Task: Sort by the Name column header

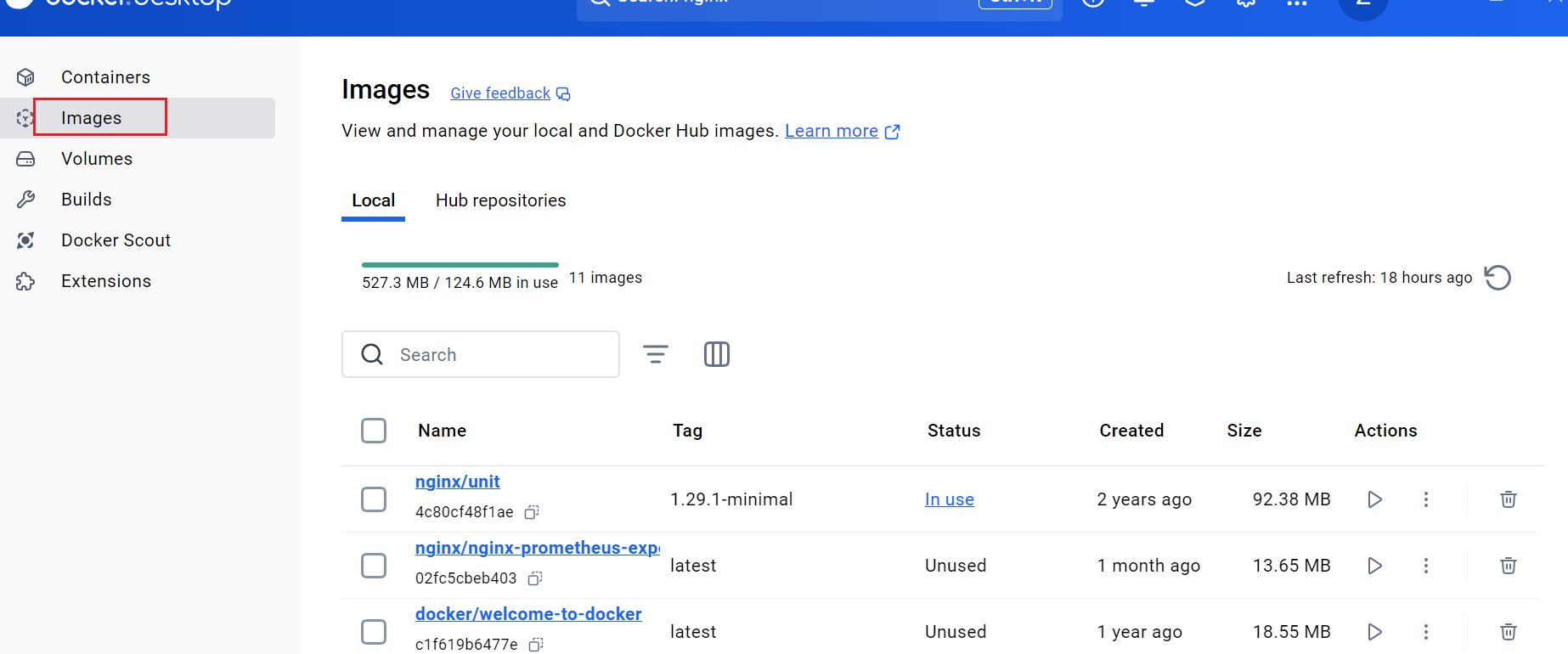Action: [x=442, y=431]
